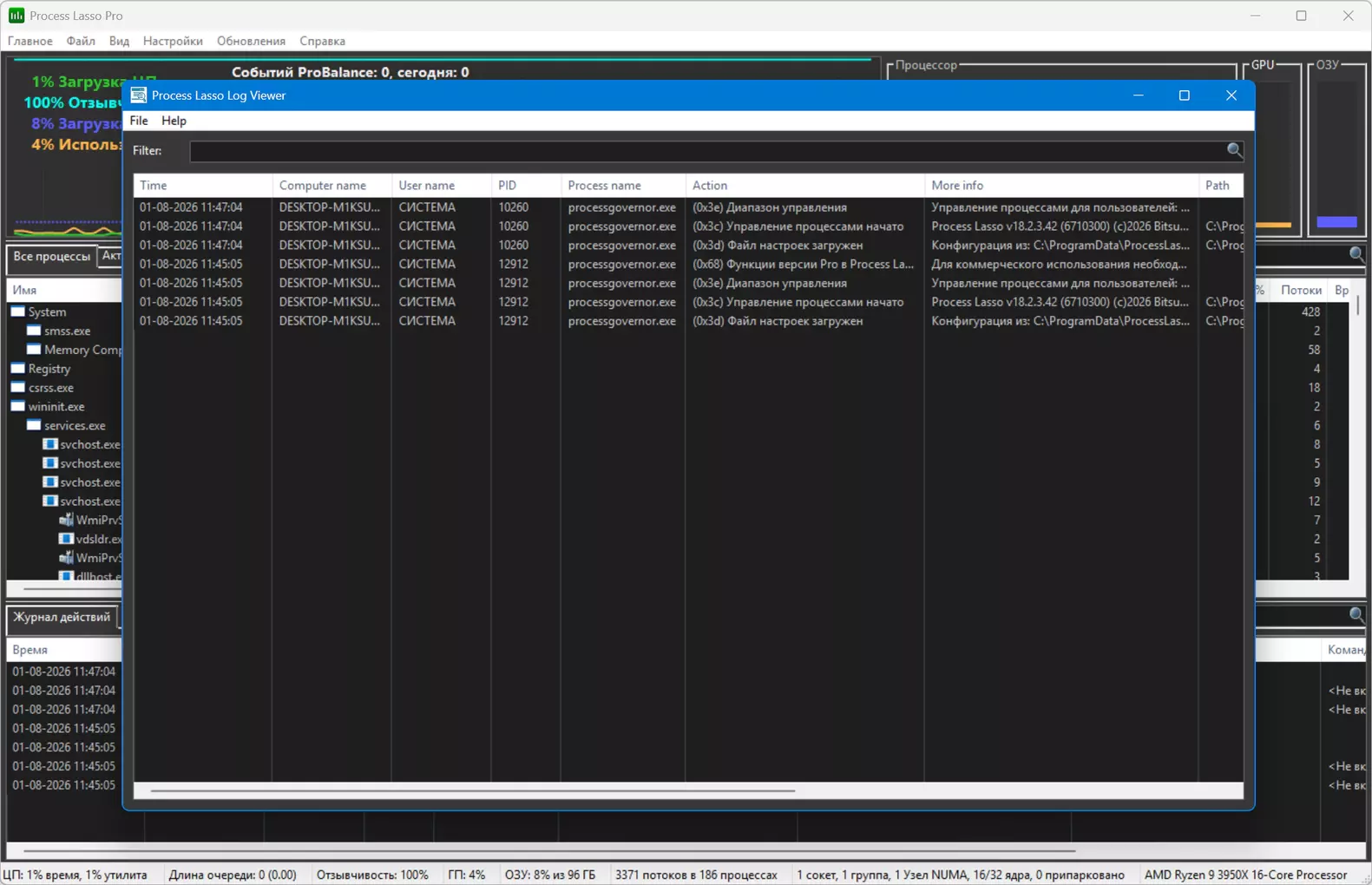Click the ОЗУ usage meter bar
This screenshot has height=885, width=1372.
pos(1336,222)
